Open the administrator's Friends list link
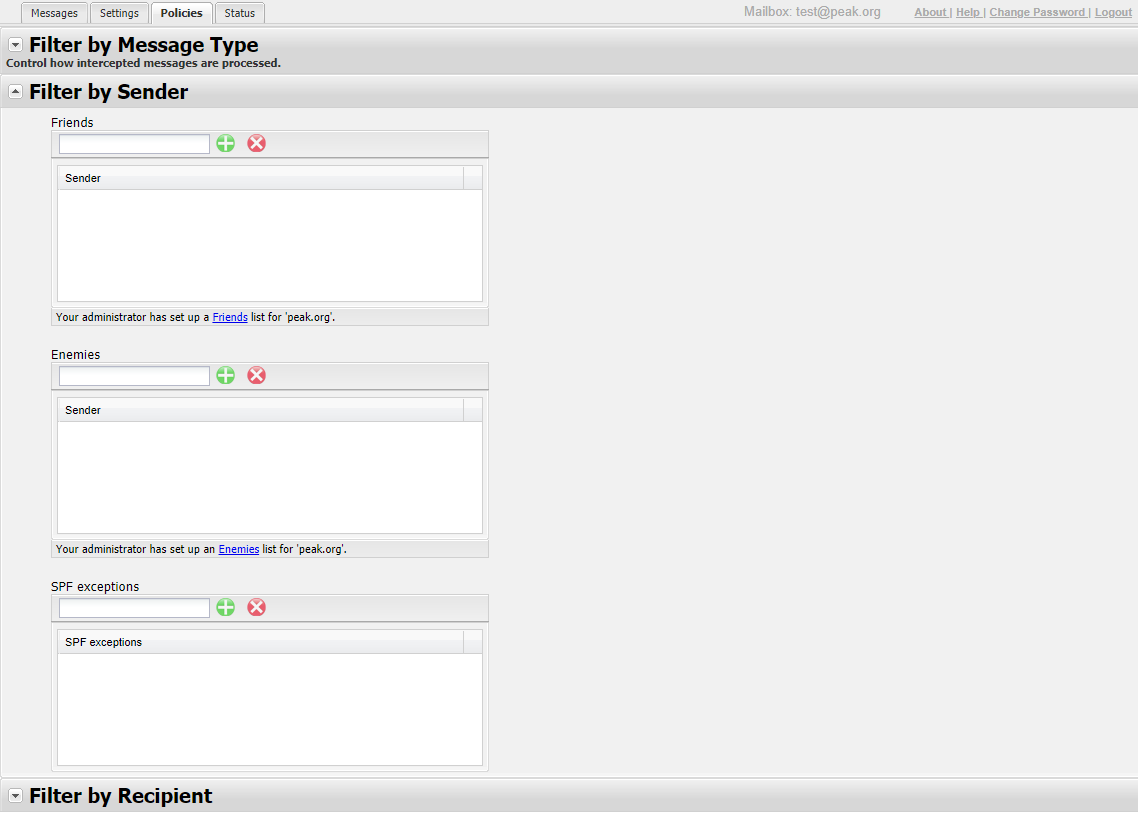This screenshot has width=1138, height=817. click(x=230, y=317)
